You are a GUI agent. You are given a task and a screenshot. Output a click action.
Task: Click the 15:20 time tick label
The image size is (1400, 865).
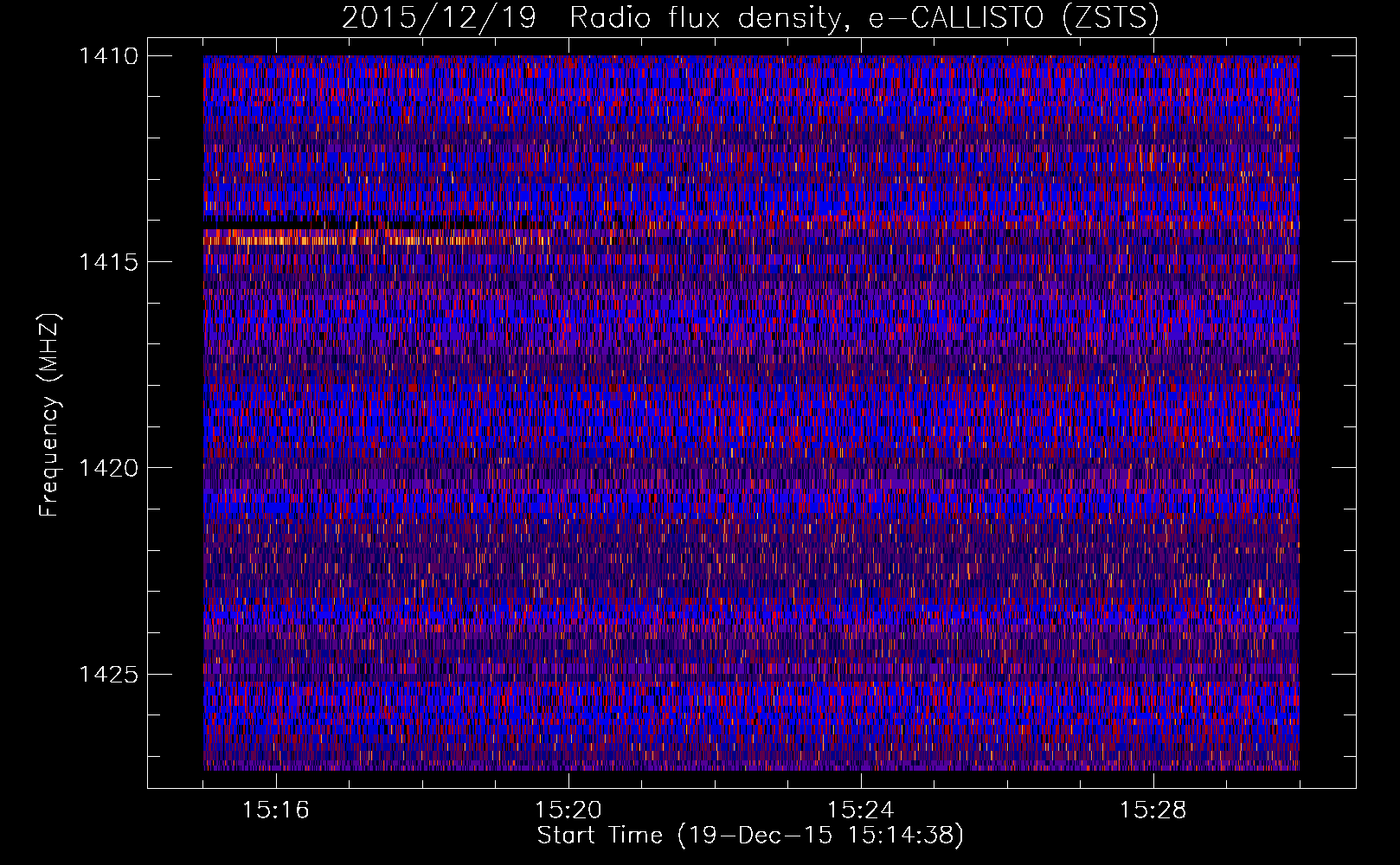pyautogui.click(x=568, y=811)
